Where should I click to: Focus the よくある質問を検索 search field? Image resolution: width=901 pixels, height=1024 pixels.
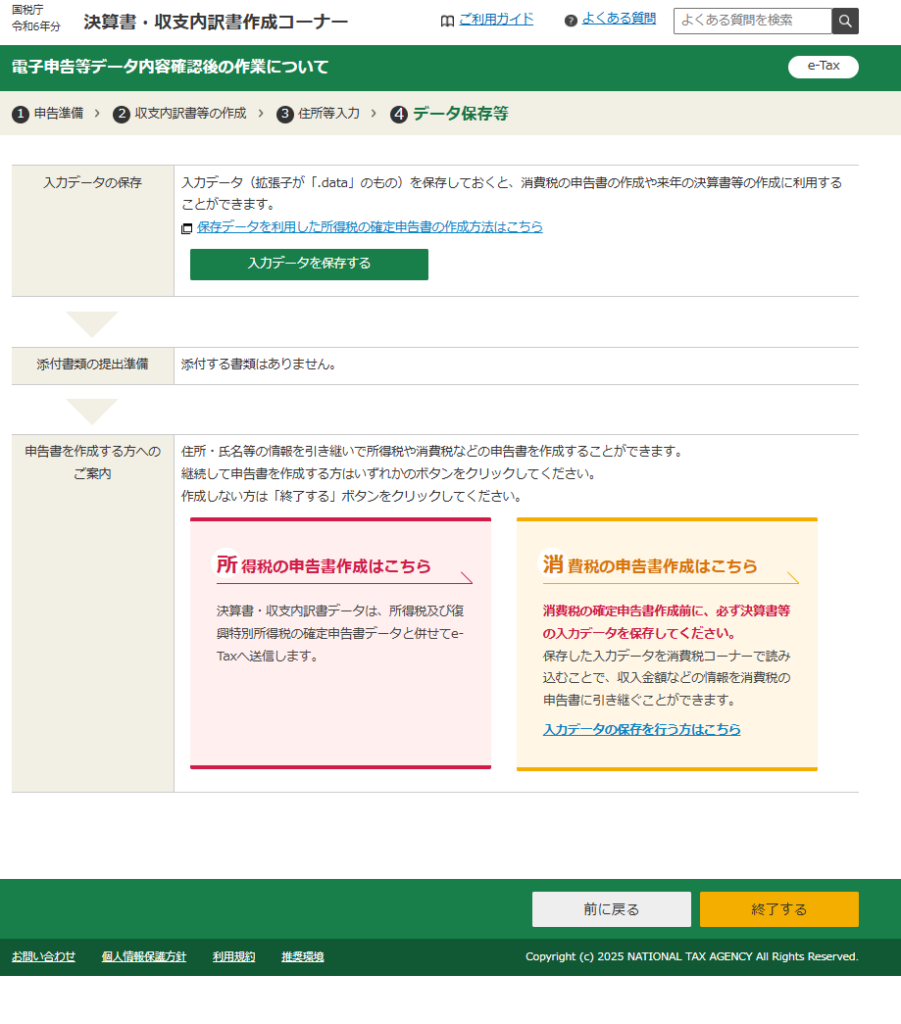[752, 21]
